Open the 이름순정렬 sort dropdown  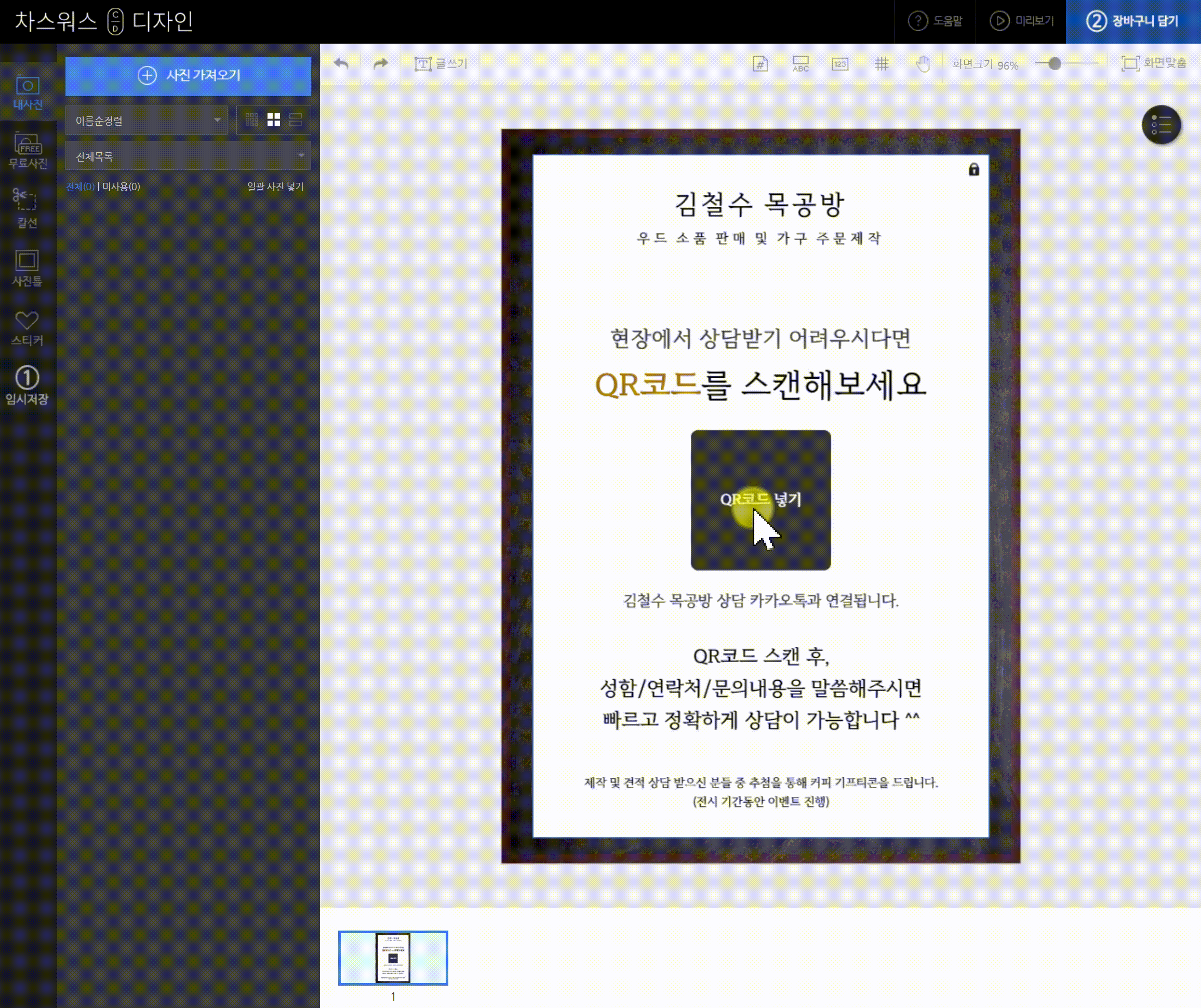146,120
